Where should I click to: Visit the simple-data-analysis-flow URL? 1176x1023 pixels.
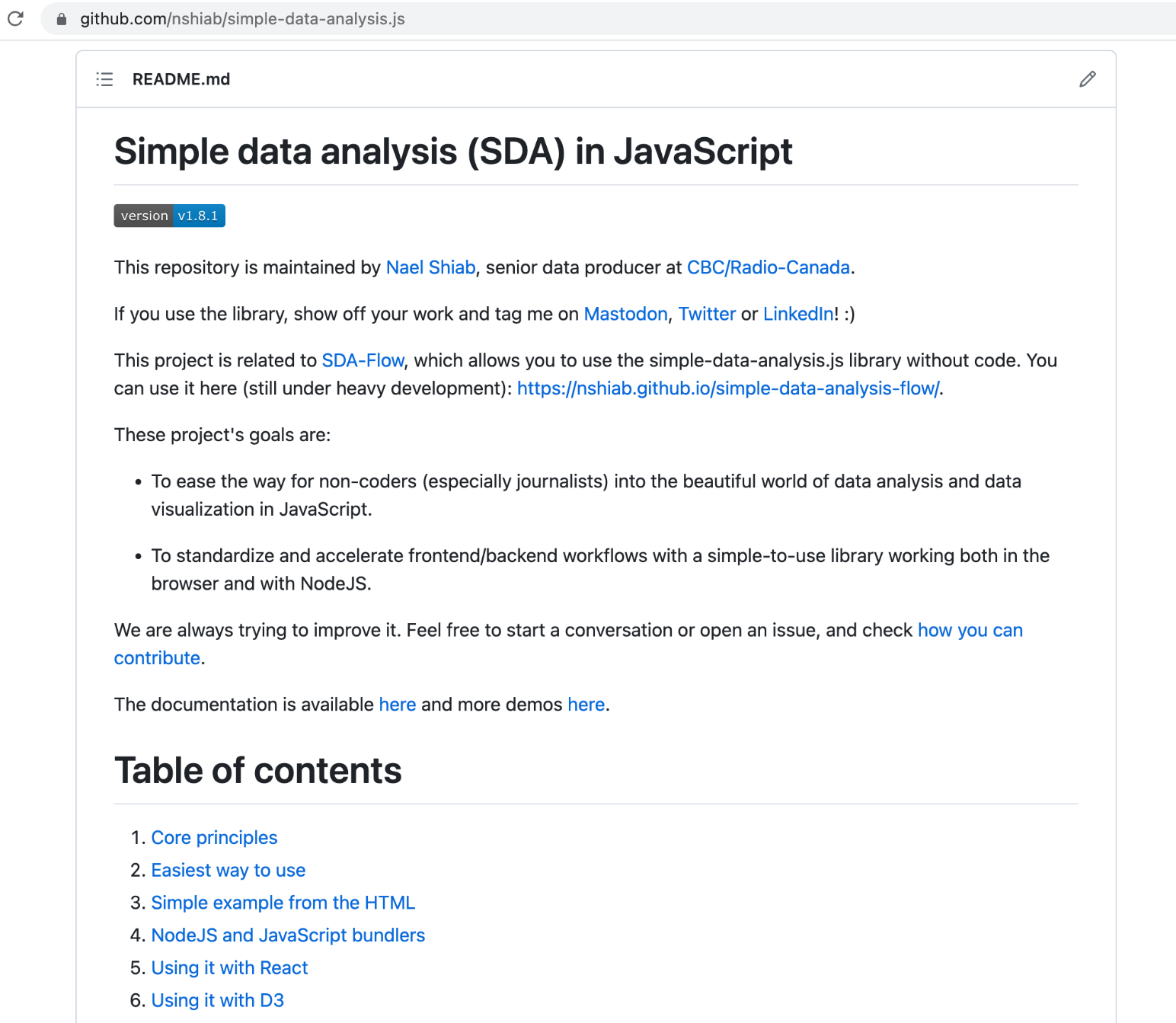tap(727, 388)
